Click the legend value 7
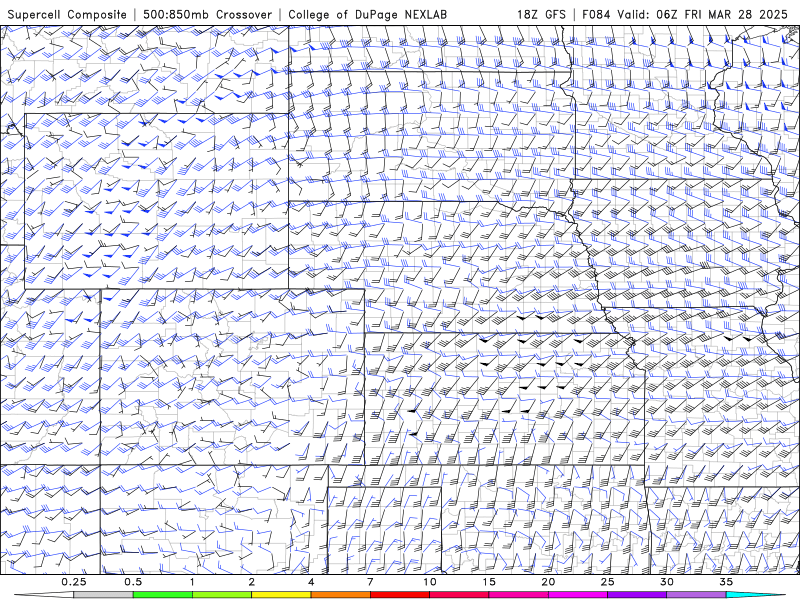Screen dimensions: 800x600 (x=370, y=582)
